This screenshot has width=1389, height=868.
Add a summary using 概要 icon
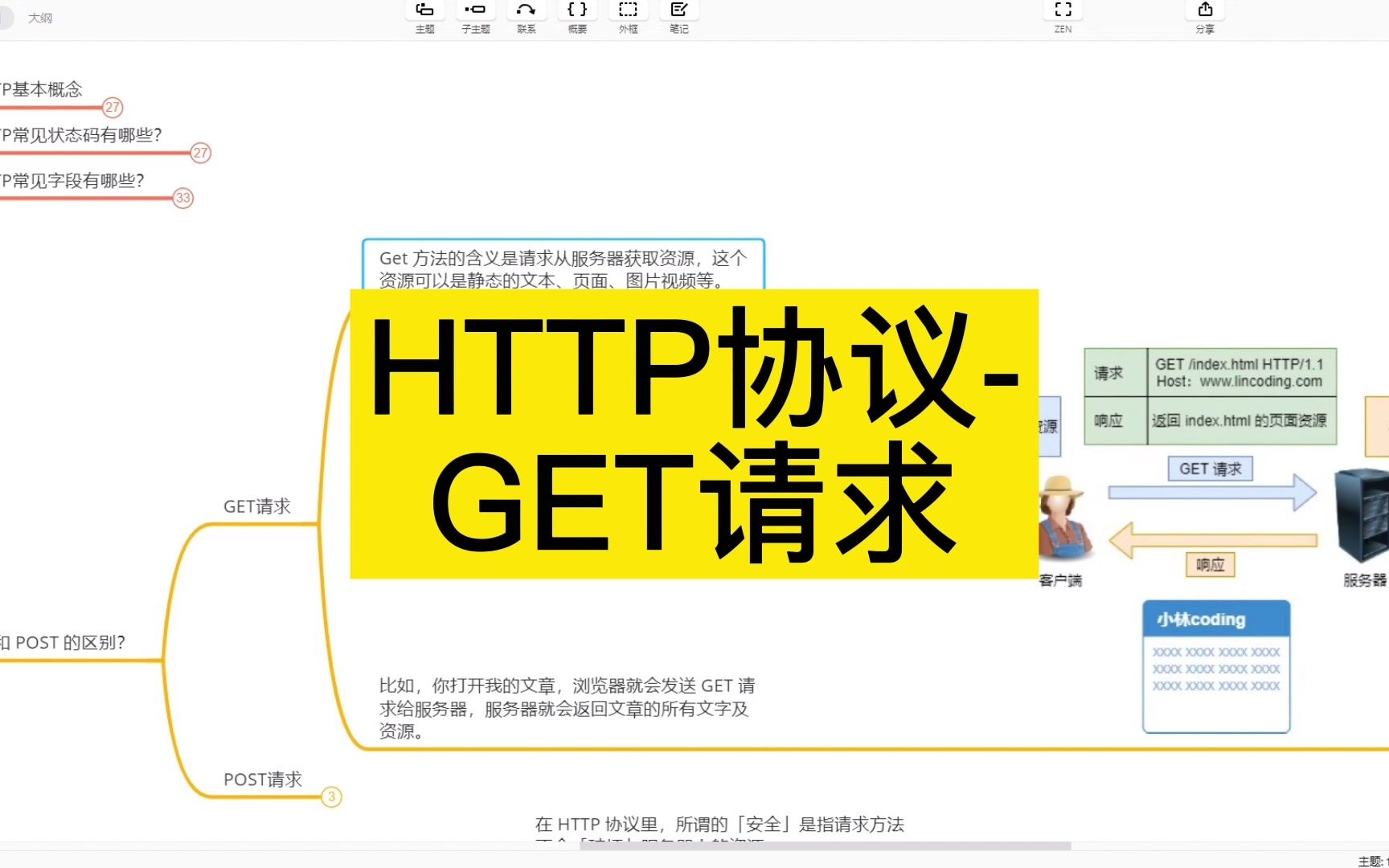(x=577, y=17)
